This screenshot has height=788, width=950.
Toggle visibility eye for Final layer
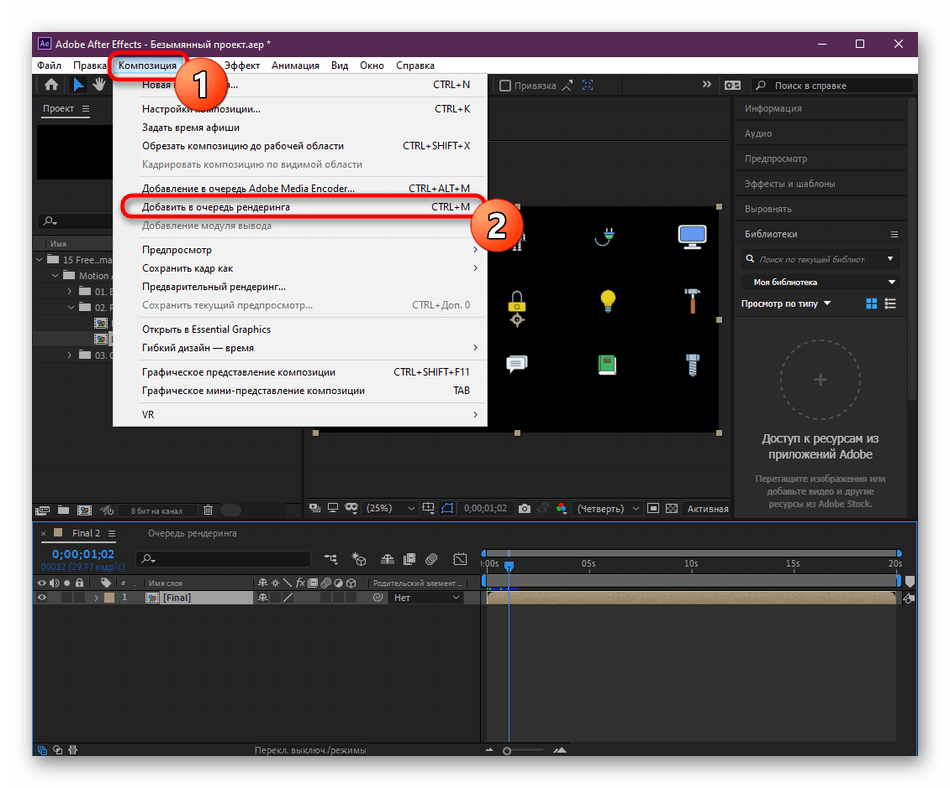click(x=42, y=598)
